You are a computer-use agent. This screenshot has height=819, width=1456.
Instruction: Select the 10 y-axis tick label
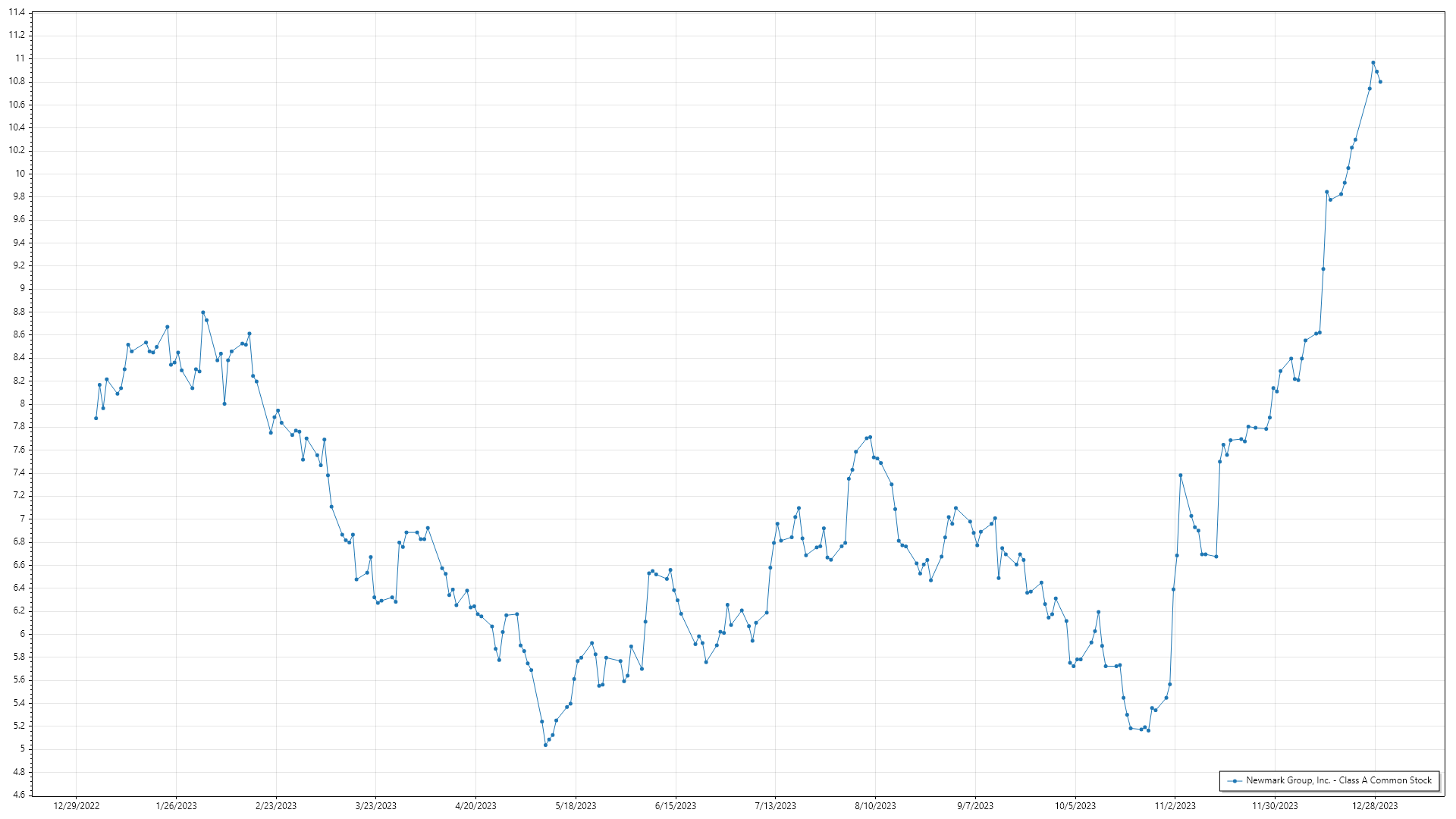click(x=20, y=174)
